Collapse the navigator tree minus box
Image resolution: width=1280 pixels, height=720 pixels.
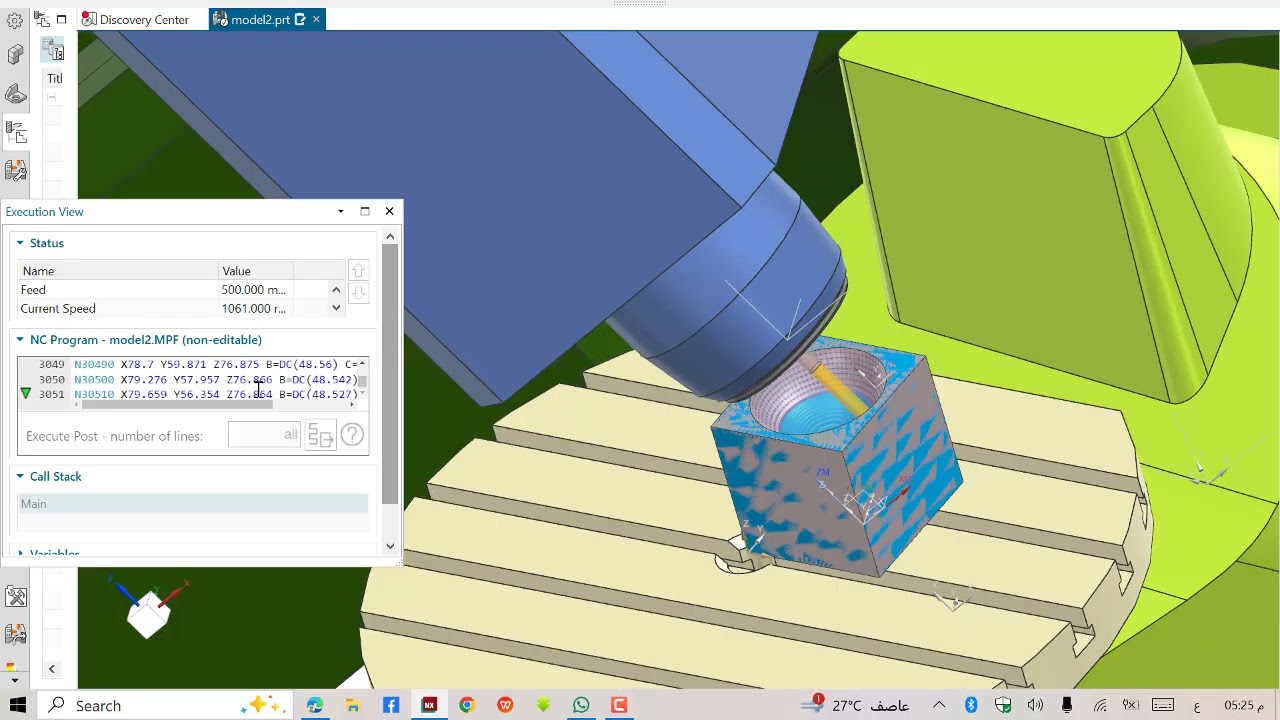click(x=52, y=97)
